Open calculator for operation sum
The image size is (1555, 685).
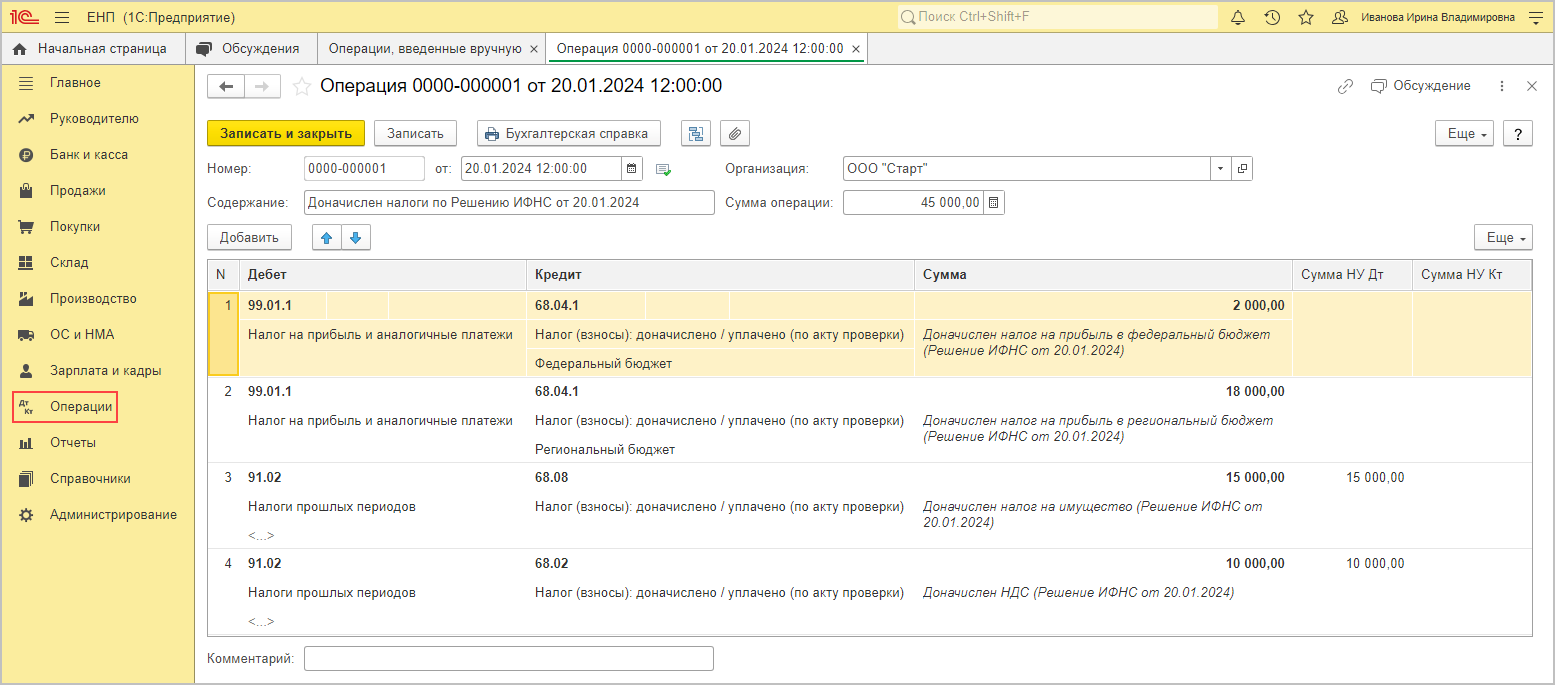coord(994,202)
